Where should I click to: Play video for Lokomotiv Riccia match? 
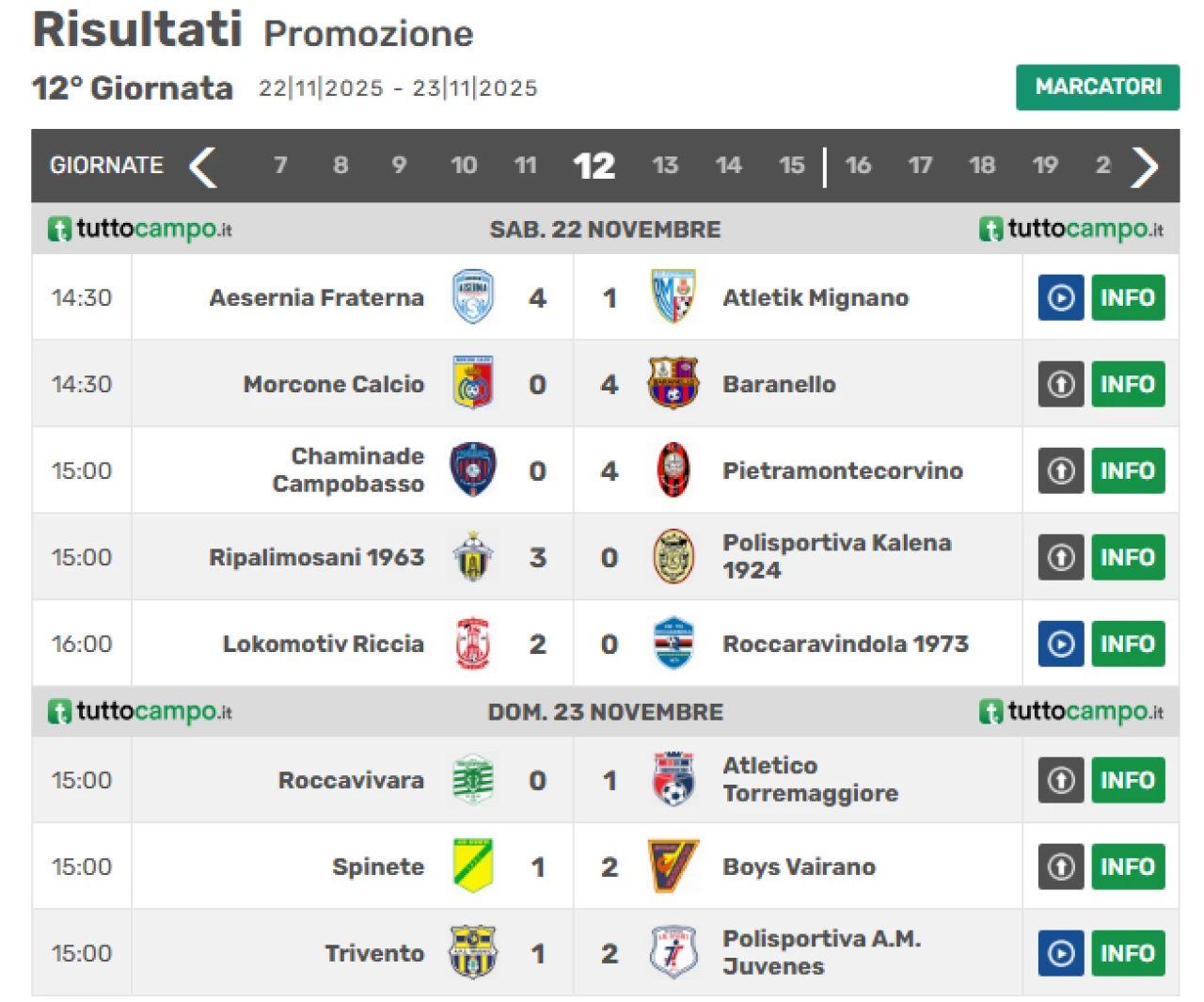1061,644
